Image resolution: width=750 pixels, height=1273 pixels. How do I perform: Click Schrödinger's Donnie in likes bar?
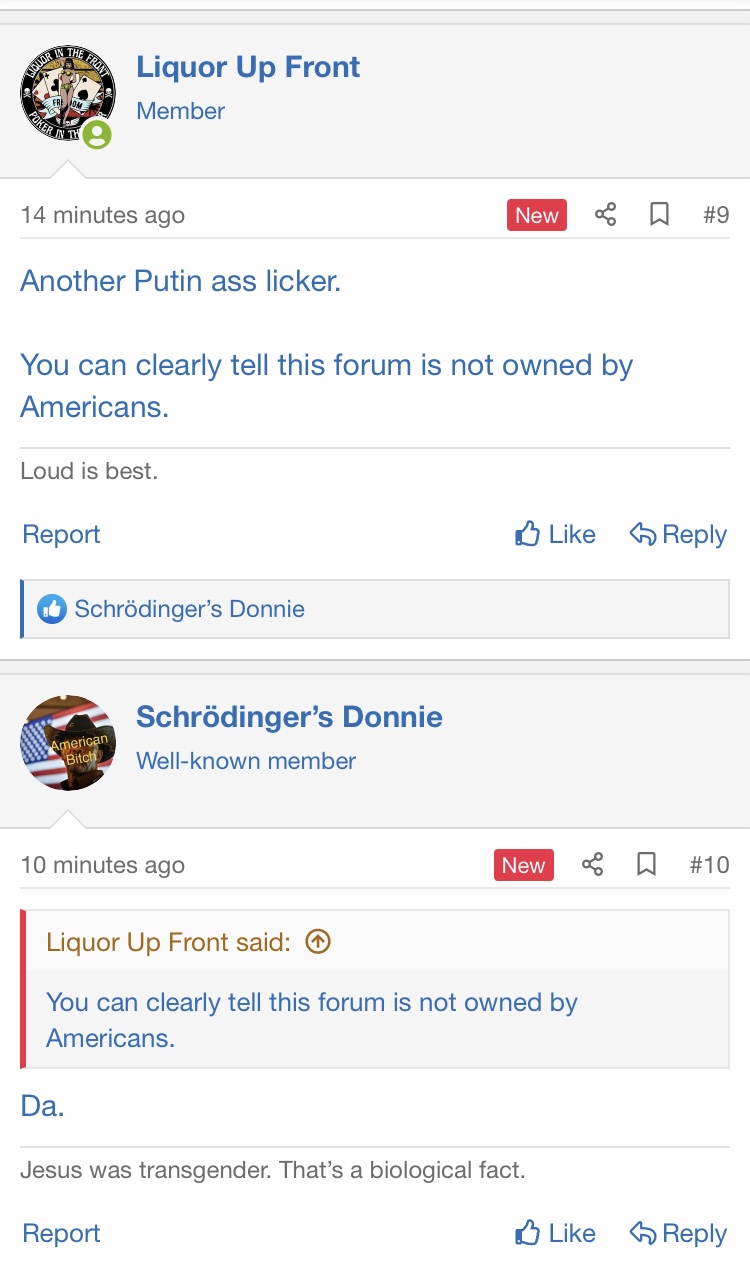[190, 609]
